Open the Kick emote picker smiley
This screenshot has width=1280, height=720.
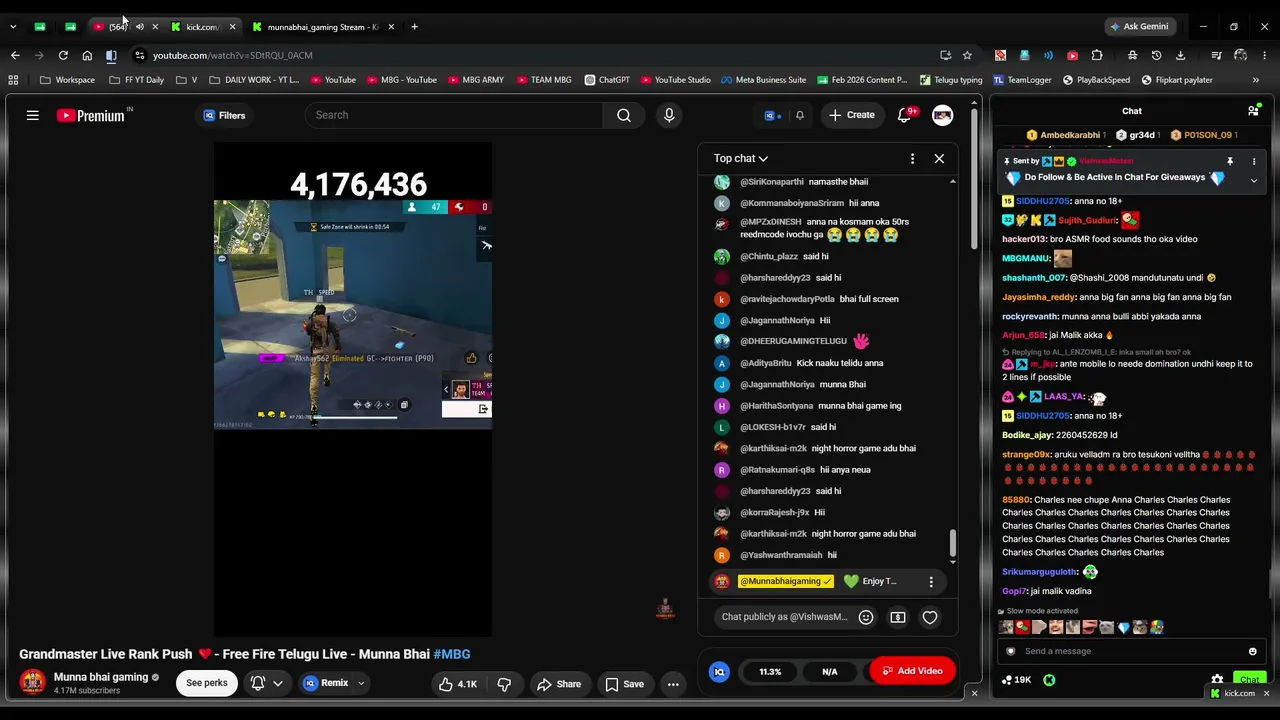1252,651
